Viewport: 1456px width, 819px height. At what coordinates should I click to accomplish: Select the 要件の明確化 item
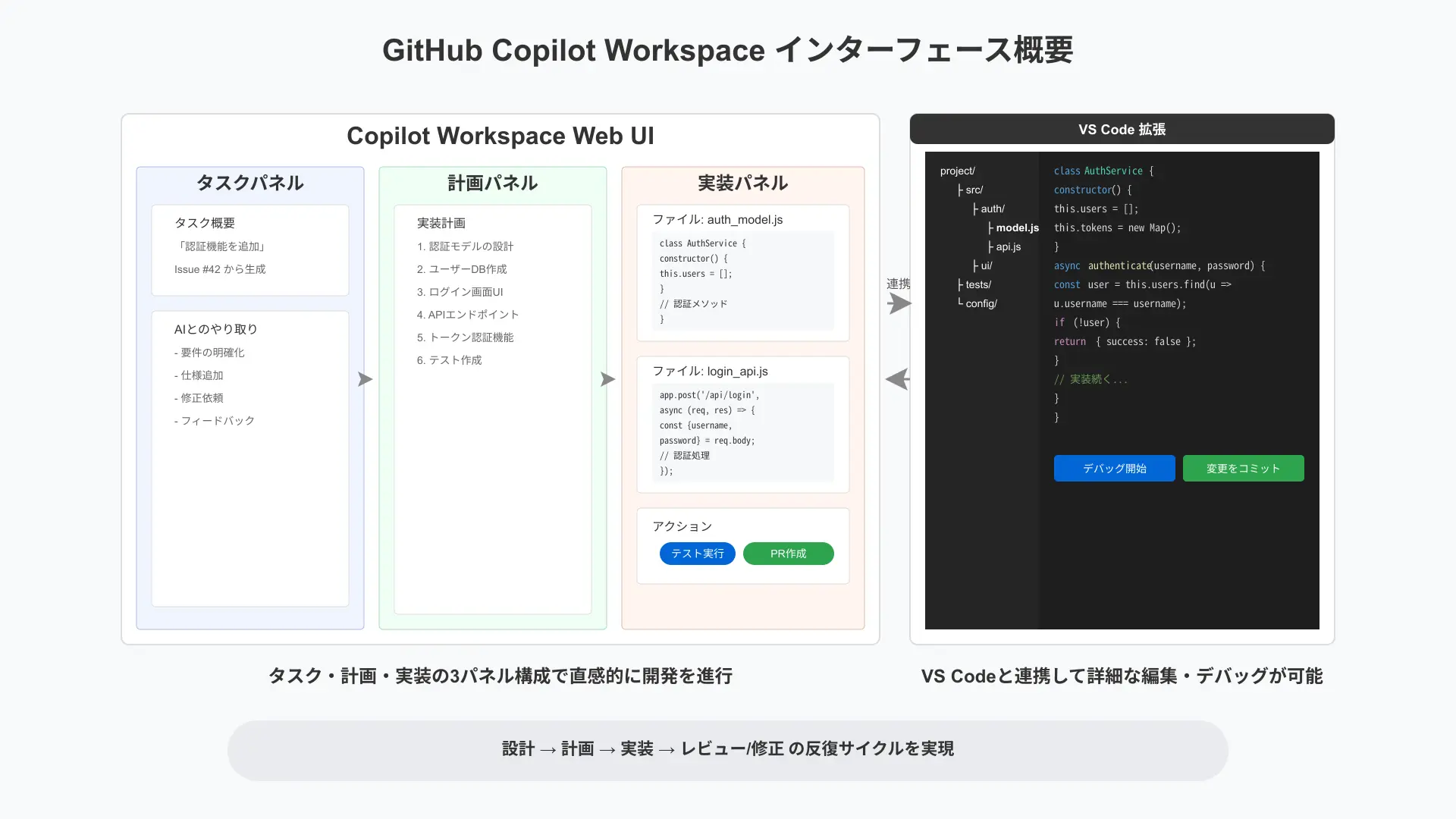[209, 353]
